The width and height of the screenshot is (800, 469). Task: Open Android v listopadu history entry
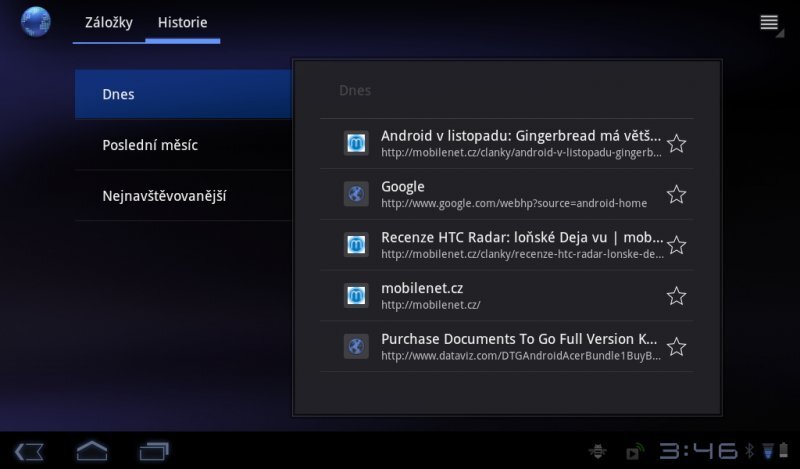pyautogui.click(x=507, y=143)
